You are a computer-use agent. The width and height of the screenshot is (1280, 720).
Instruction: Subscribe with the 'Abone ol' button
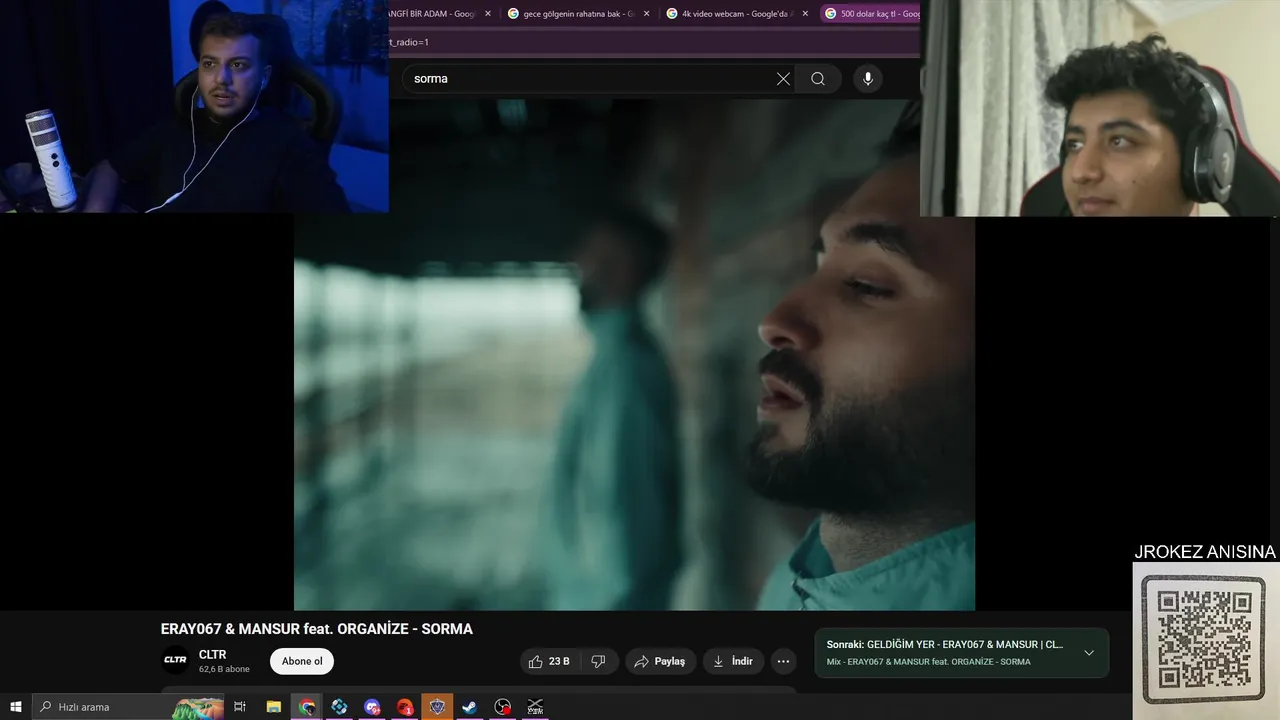click(302, 661)
